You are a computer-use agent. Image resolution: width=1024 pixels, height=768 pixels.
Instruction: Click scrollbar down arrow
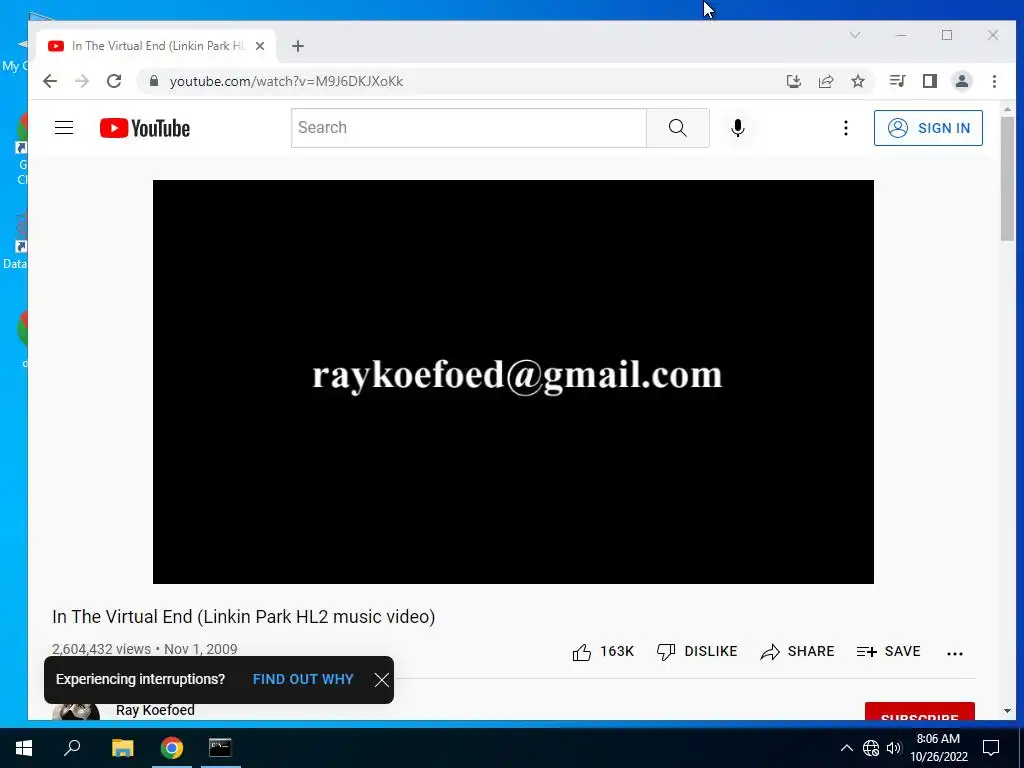click(x=1007, y=711)
